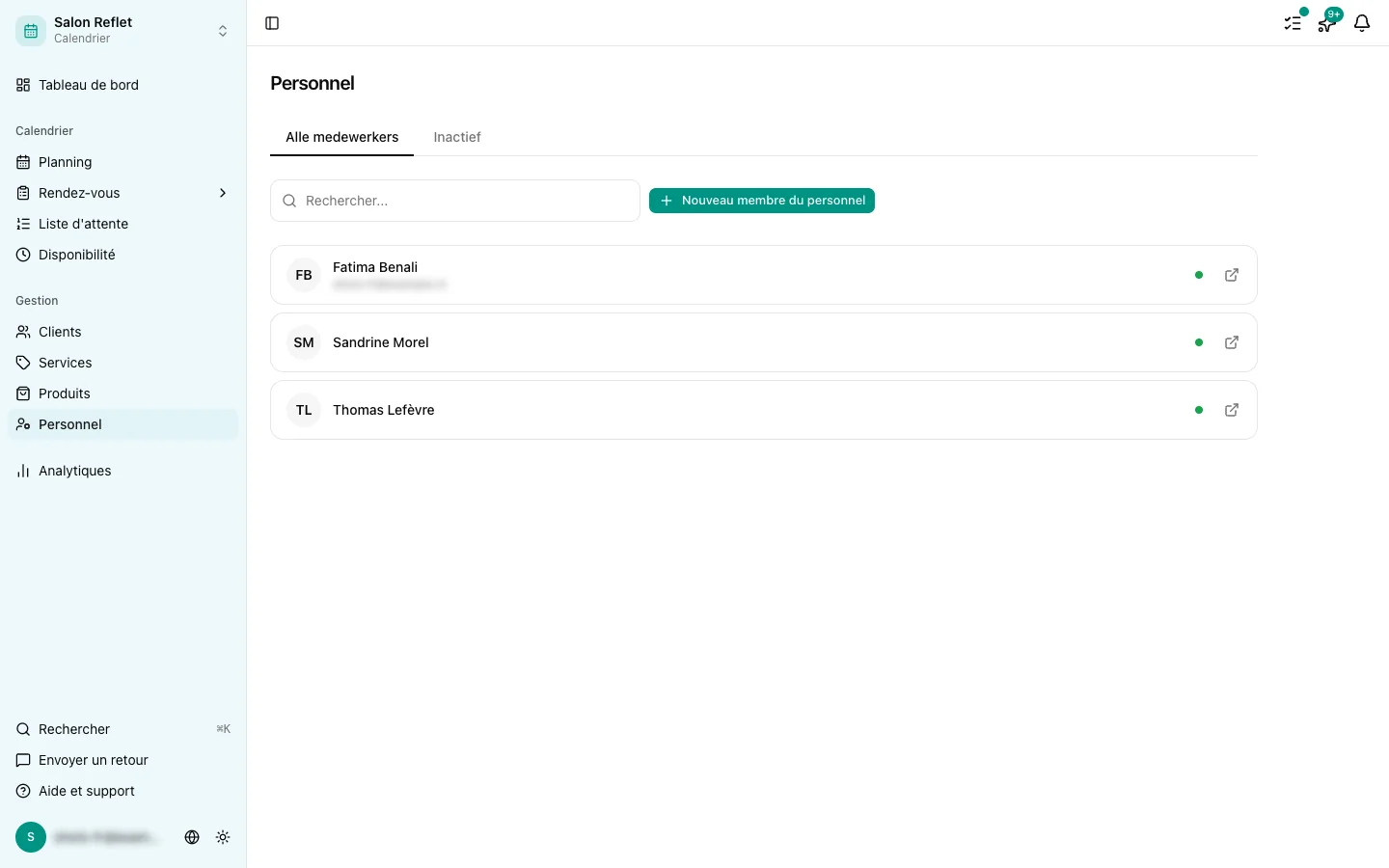Image resolution: width=1389 pixels, height=868 pixels.
Task: Select the Alle medewerkers tab
Action: pos(341,137)
